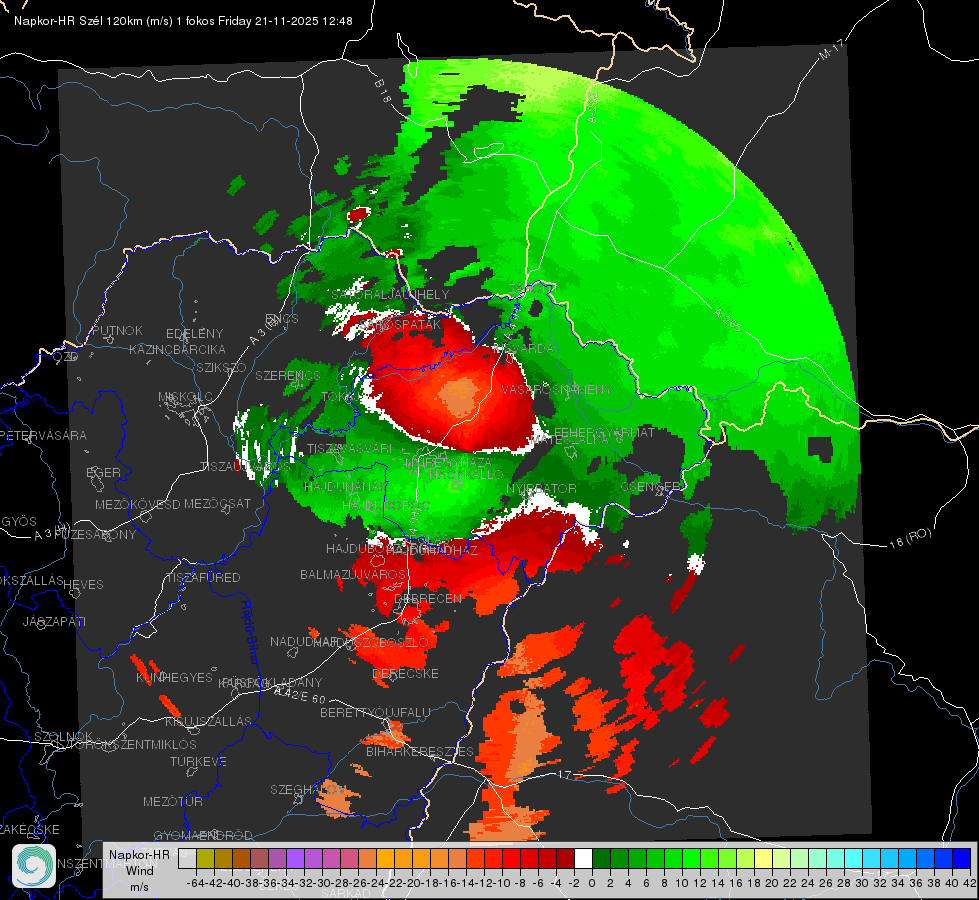The width and height of the screenshot is (979, 900).
Task: Click the VÁSÁROSNAMÉNY city label
Action: tap(557, 390)
